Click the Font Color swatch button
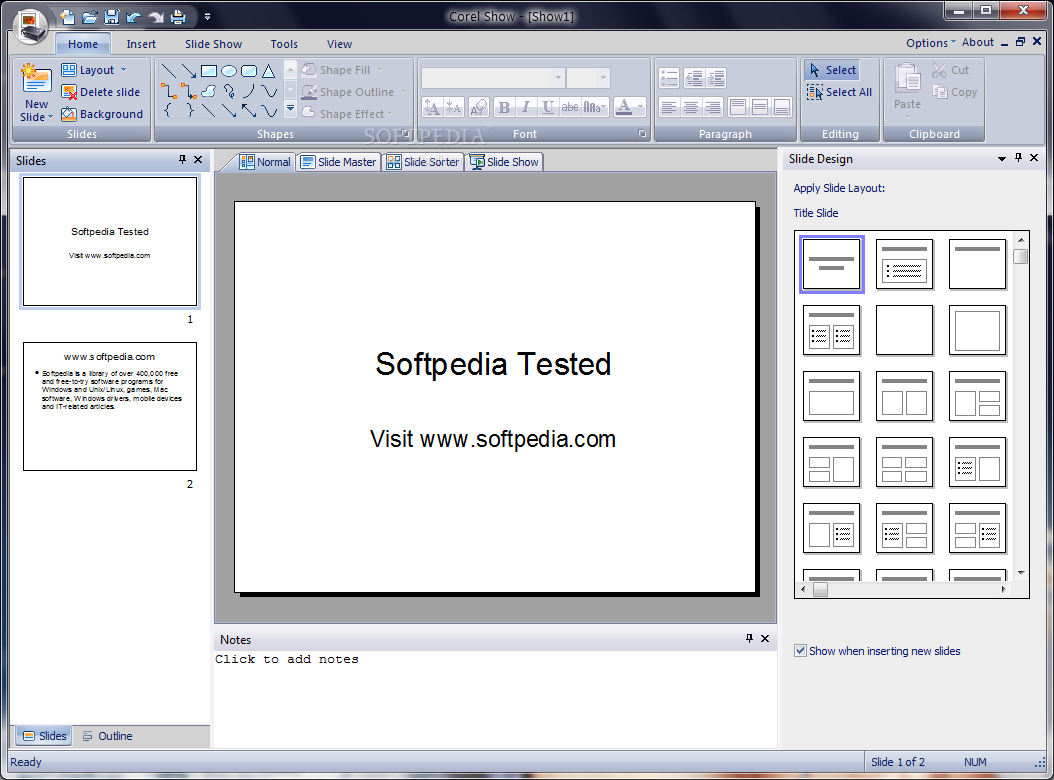Image resolution: width=1054 pixels, height=780 pixels. pyautogui.click(x=624, y=108)
